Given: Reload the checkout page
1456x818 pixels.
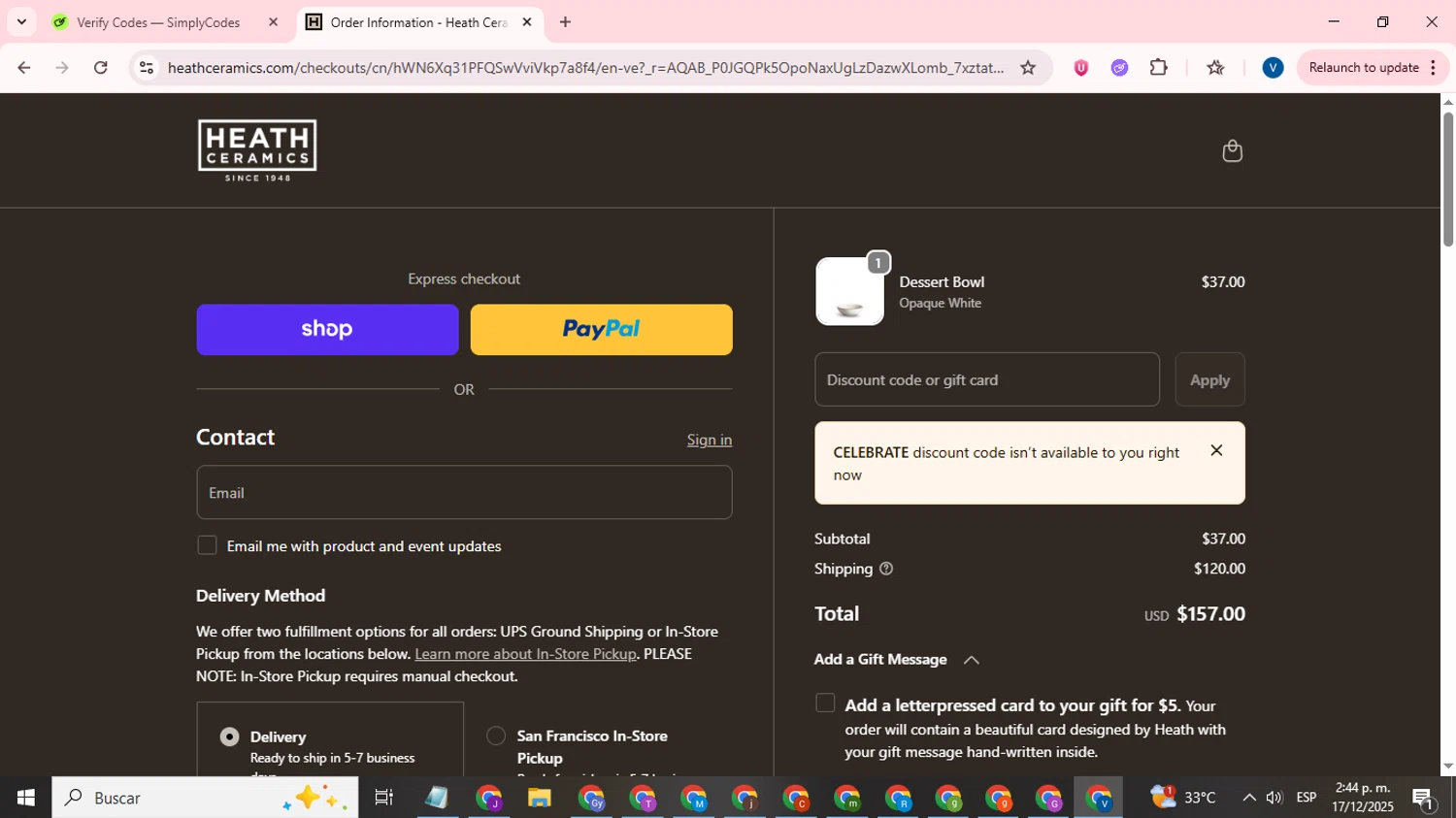Looking at the screenshot, I should pyautogui.click(x=101, y=68).
